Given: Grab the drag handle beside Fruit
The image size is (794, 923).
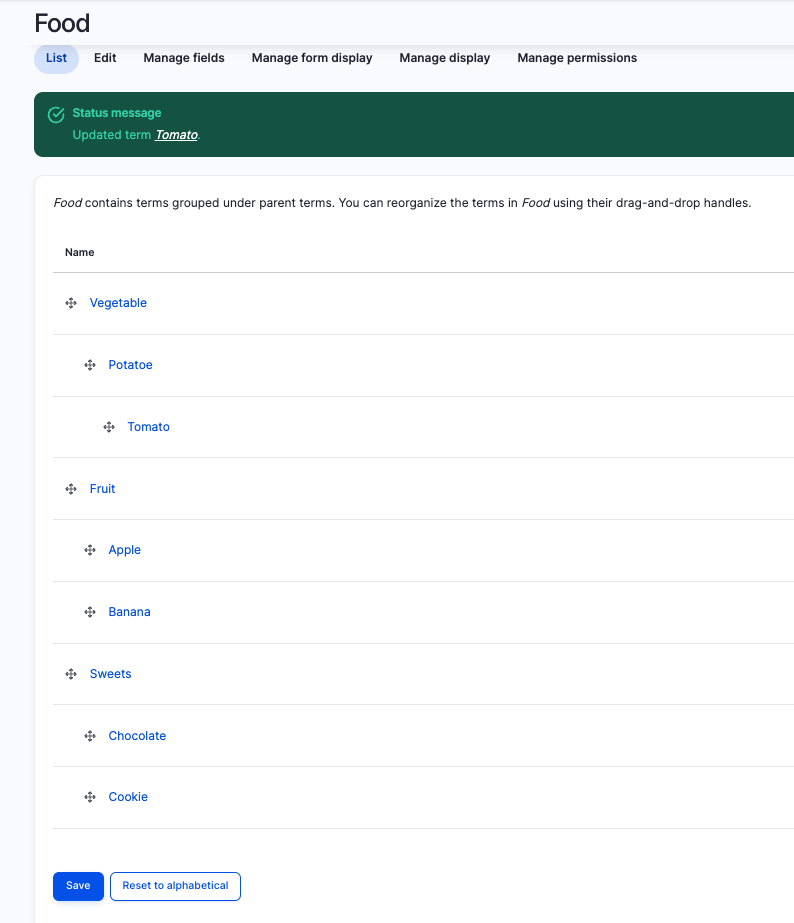Looking at the screenshot, I should [71, 489].
